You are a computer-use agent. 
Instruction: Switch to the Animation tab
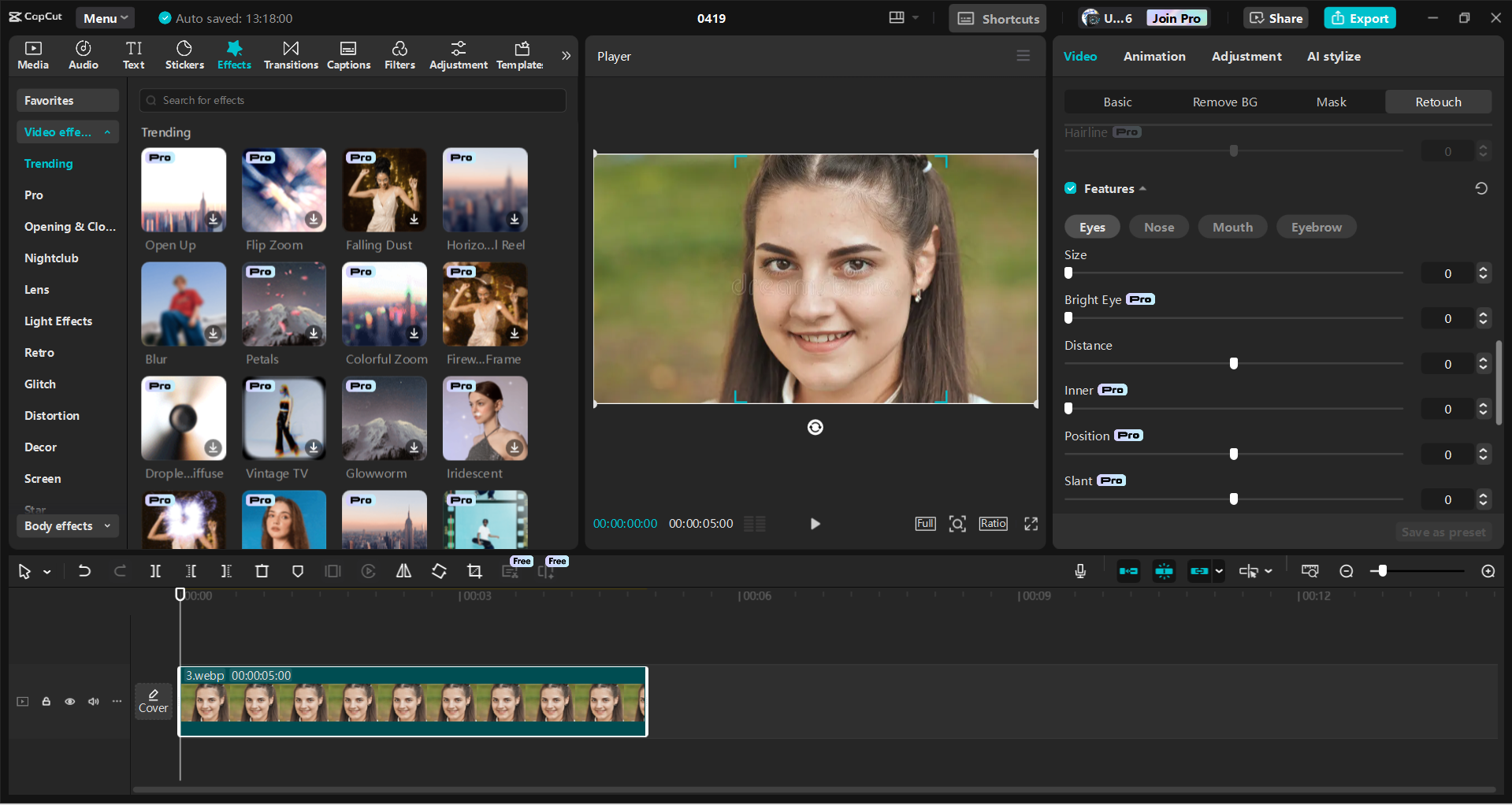click(x=1154, y=56)
